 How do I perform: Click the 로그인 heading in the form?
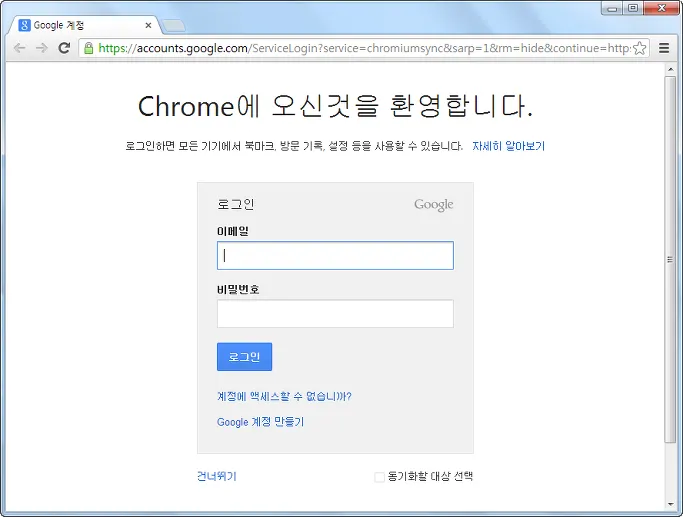point(236,204)
